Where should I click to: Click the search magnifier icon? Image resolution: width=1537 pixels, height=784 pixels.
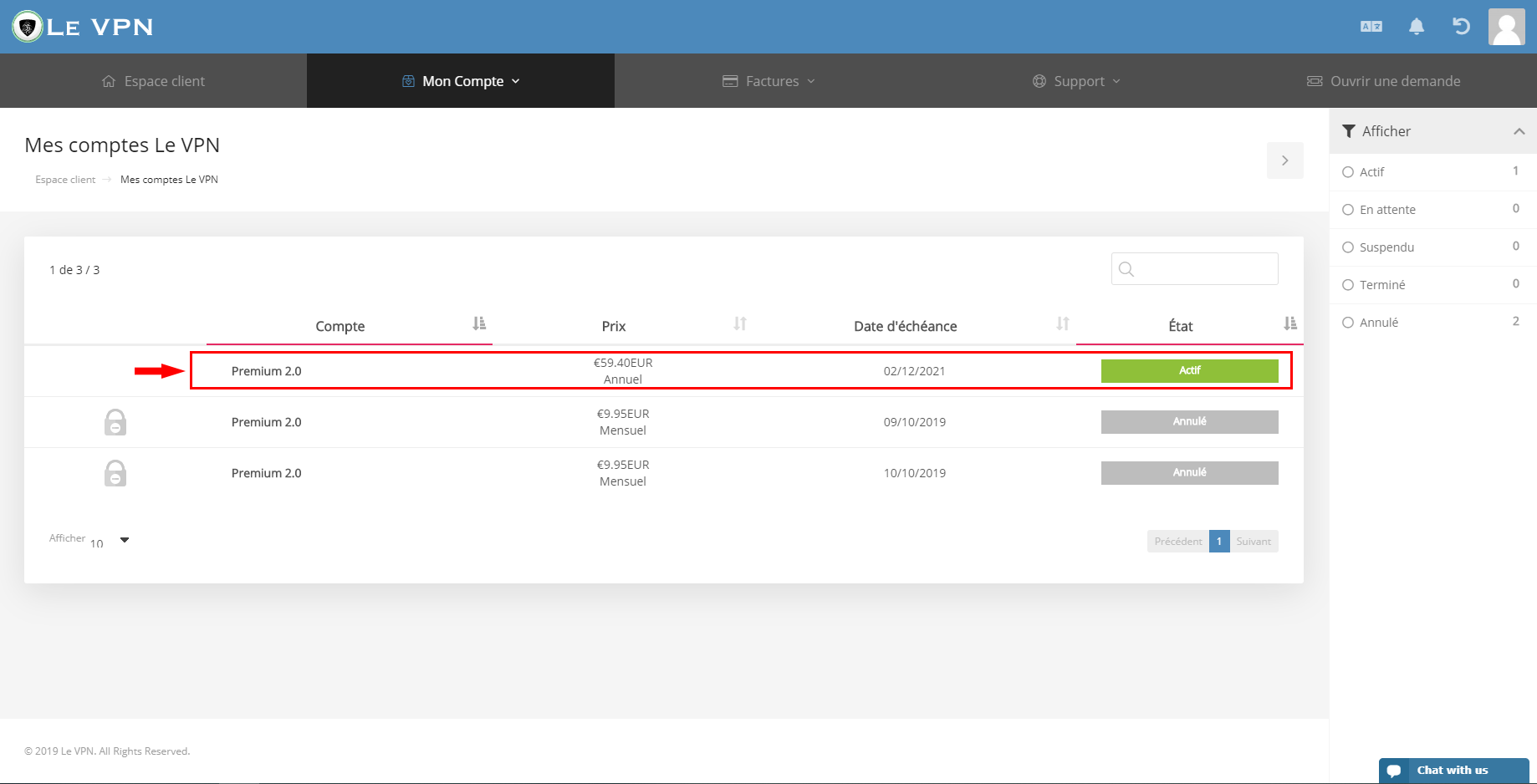[1126, 269]
